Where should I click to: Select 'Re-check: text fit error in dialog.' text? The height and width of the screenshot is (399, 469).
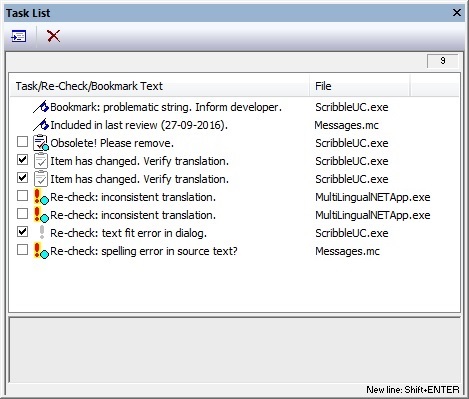tap(128, 233)
